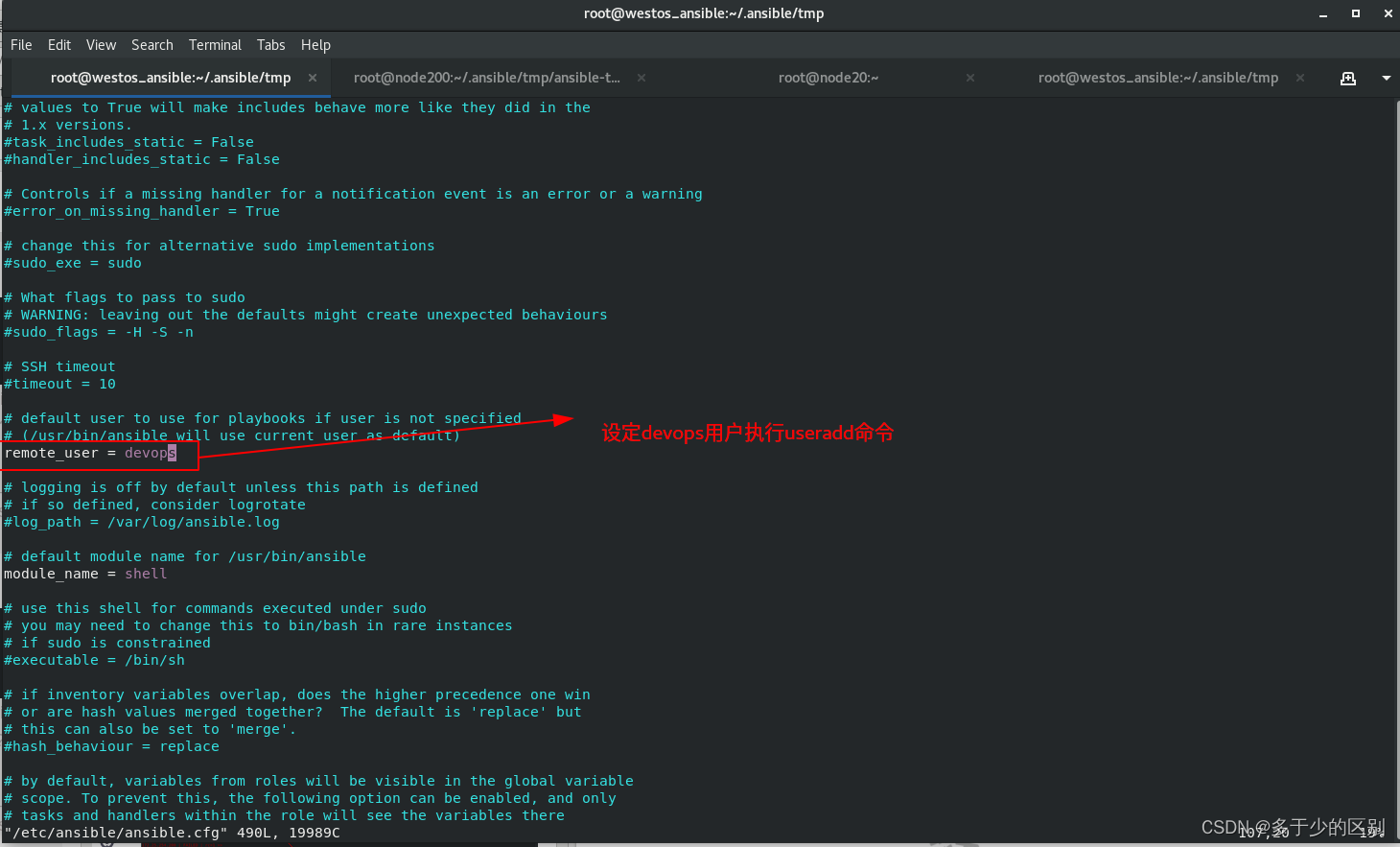1400x847 pixels.
Task: Click the '# if so defined, consider logrotate' line
Action: 154,505
